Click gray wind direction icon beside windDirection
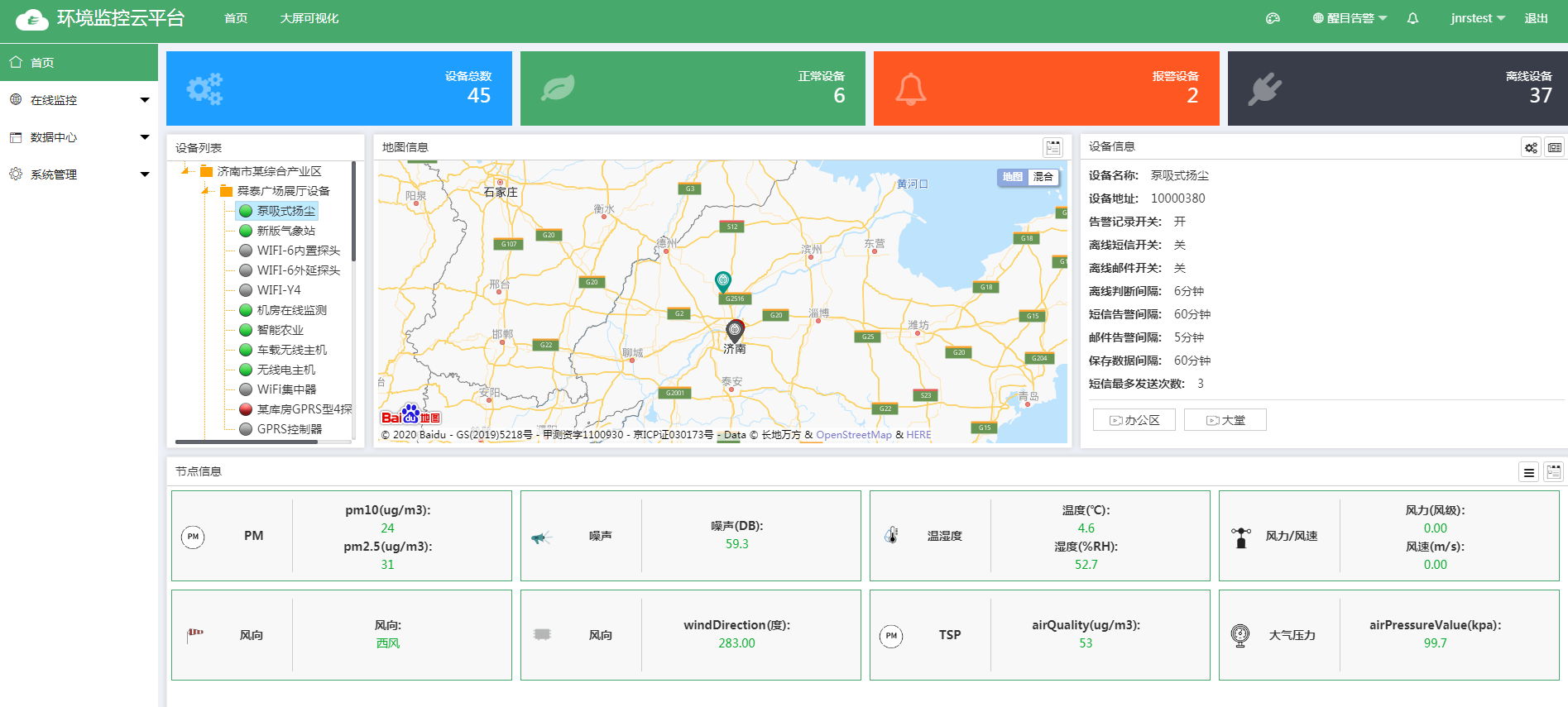The width and height of the screenshot is (1568, 707). click(542, 634)
